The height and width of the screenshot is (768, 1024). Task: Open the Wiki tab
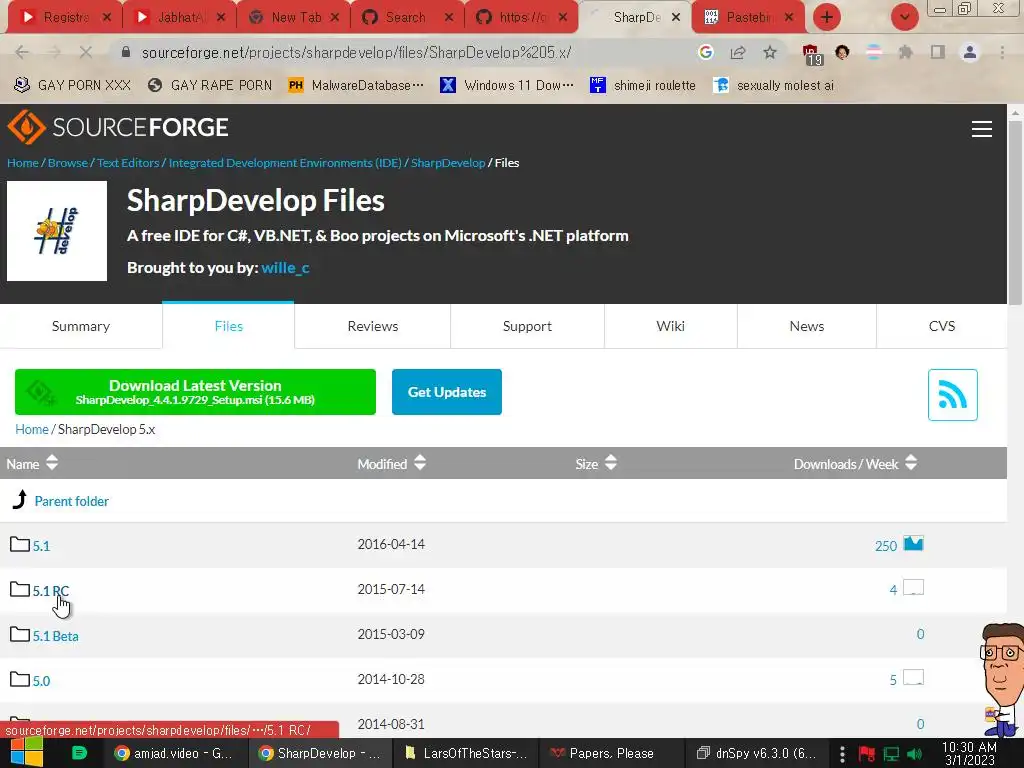671,326
